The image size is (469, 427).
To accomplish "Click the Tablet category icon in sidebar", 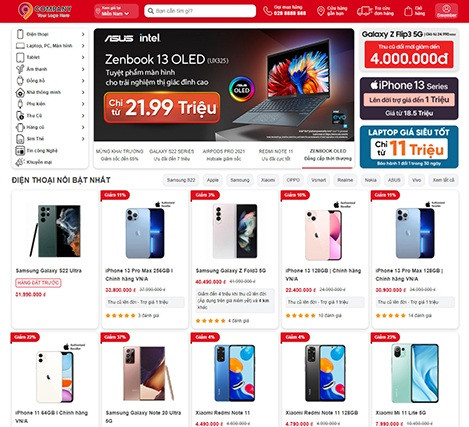I will [x=20, y=57].
